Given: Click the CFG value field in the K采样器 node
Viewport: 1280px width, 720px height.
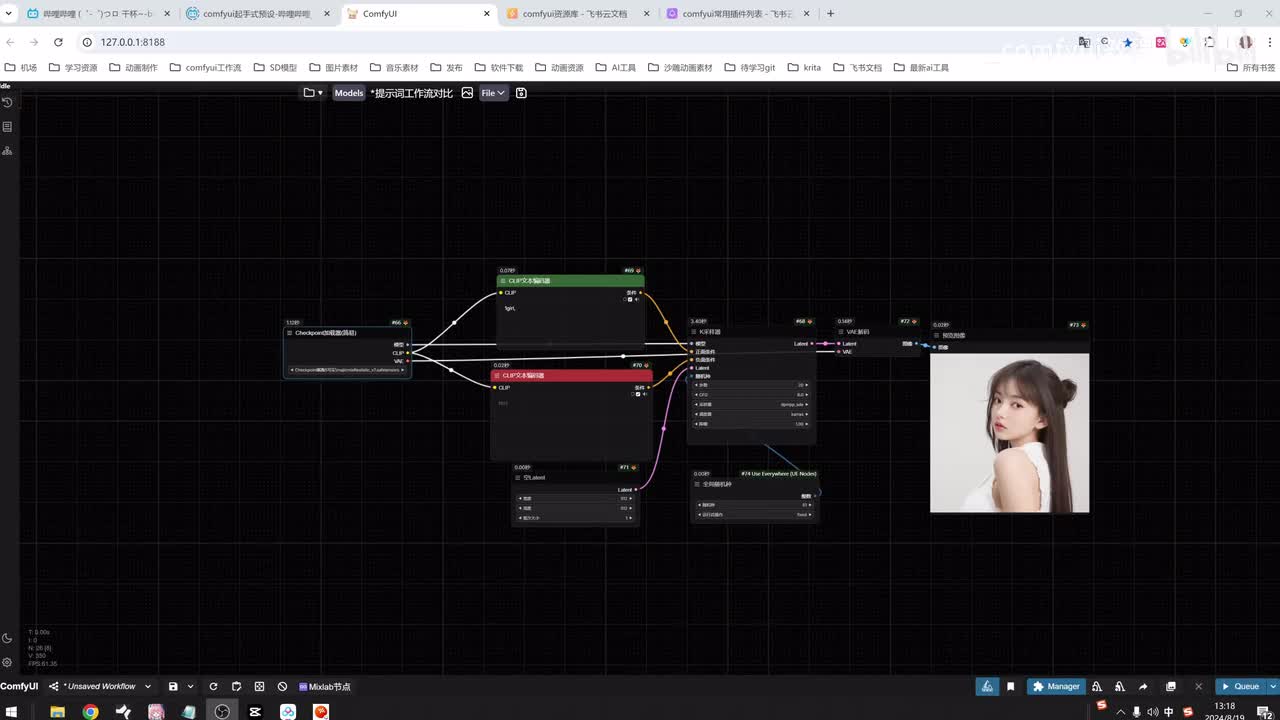Looking at the screenshot, I should pos(751,395).
